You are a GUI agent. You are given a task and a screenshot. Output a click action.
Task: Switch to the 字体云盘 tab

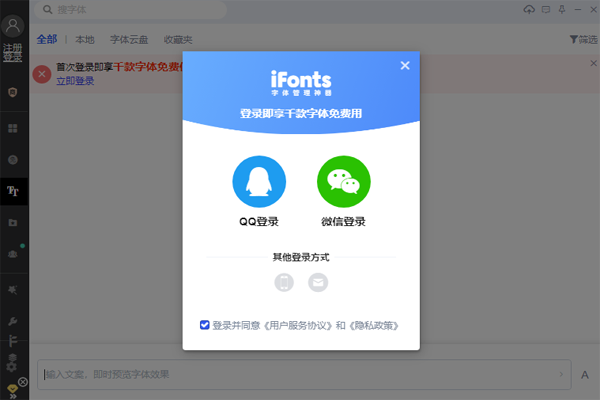point(129,39)
